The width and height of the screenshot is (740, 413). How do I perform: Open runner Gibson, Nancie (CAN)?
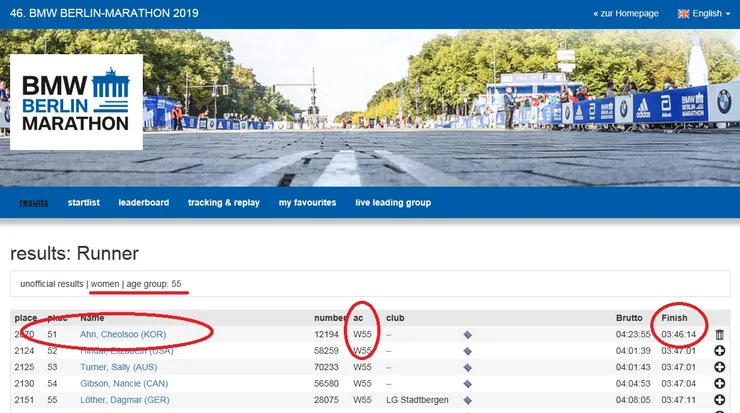124,383
